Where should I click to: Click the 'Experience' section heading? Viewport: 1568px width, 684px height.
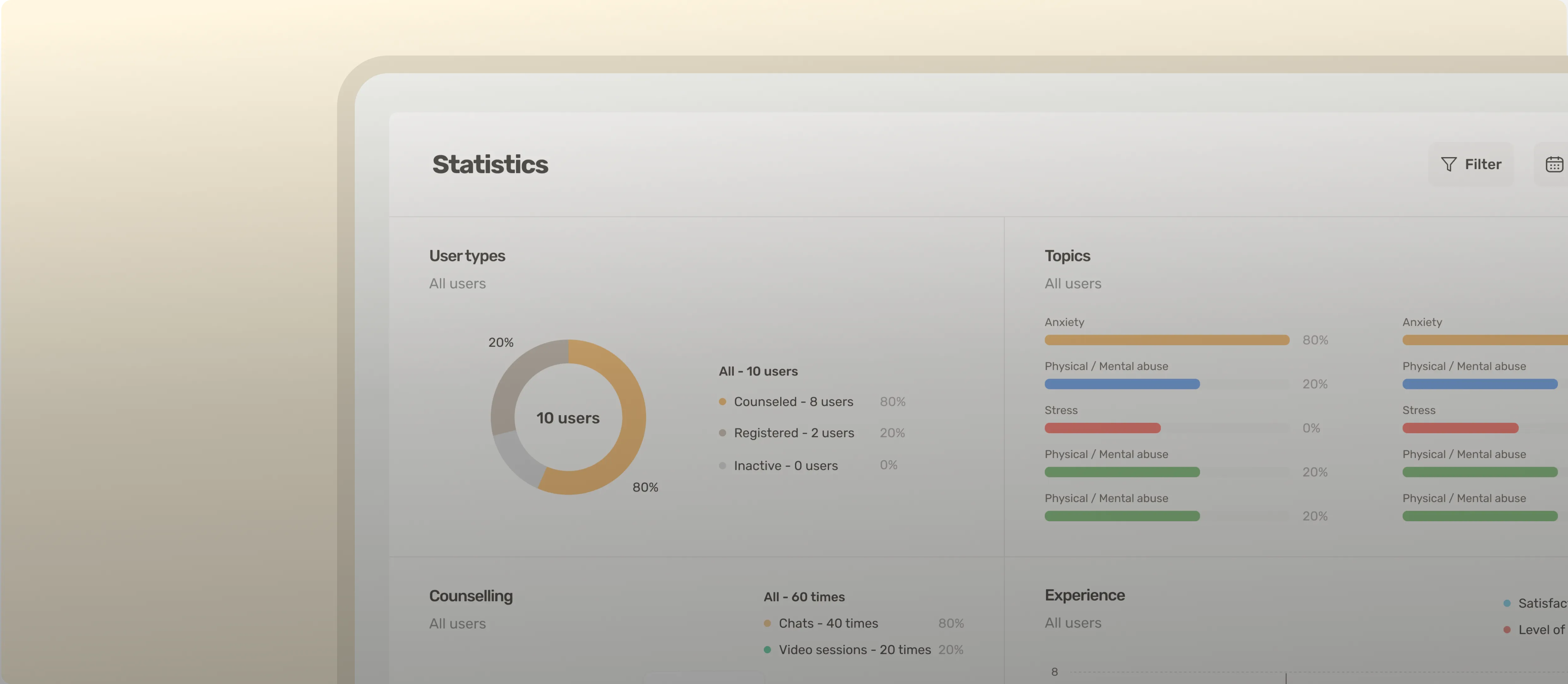[1085, 595]
